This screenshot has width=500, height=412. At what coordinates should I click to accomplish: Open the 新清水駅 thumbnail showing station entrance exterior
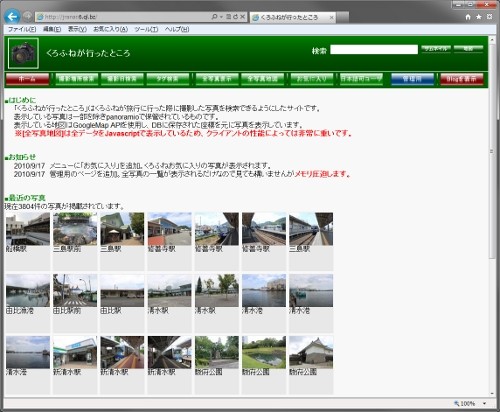pyautogui.click(x=75, y=352)
